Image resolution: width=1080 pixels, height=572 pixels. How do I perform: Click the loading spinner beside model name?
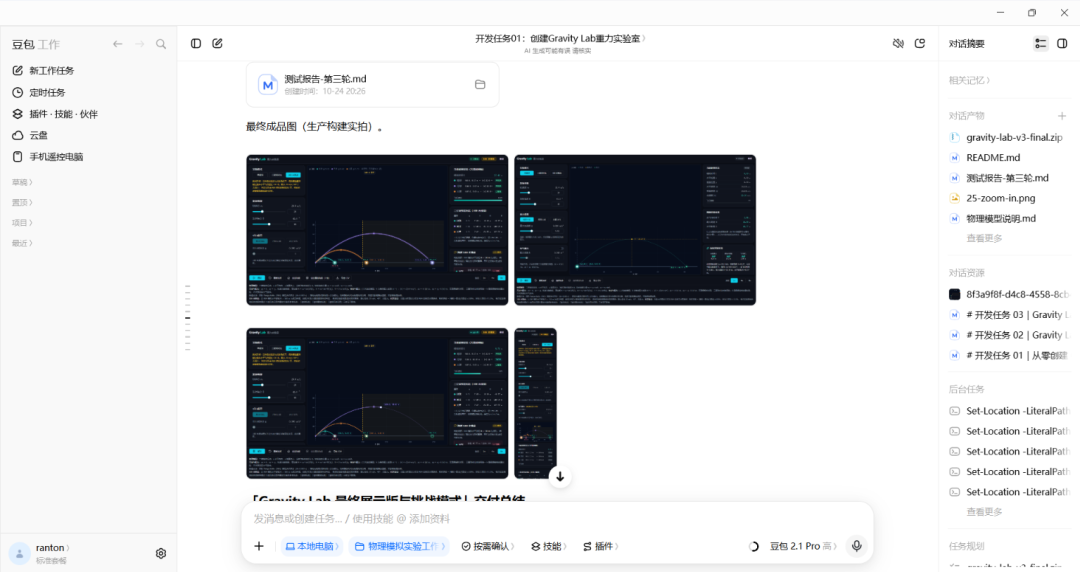[754, 547]
